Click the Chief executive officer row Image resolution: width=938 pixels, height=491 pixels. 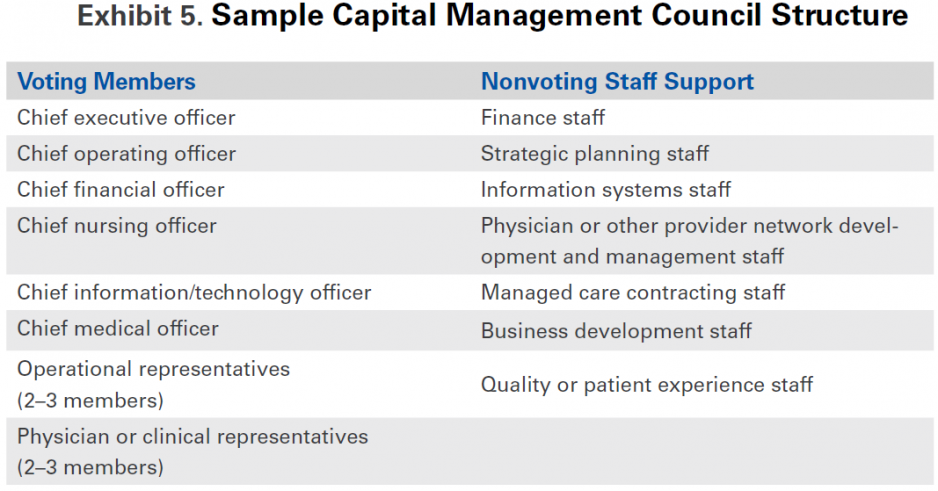126,118
